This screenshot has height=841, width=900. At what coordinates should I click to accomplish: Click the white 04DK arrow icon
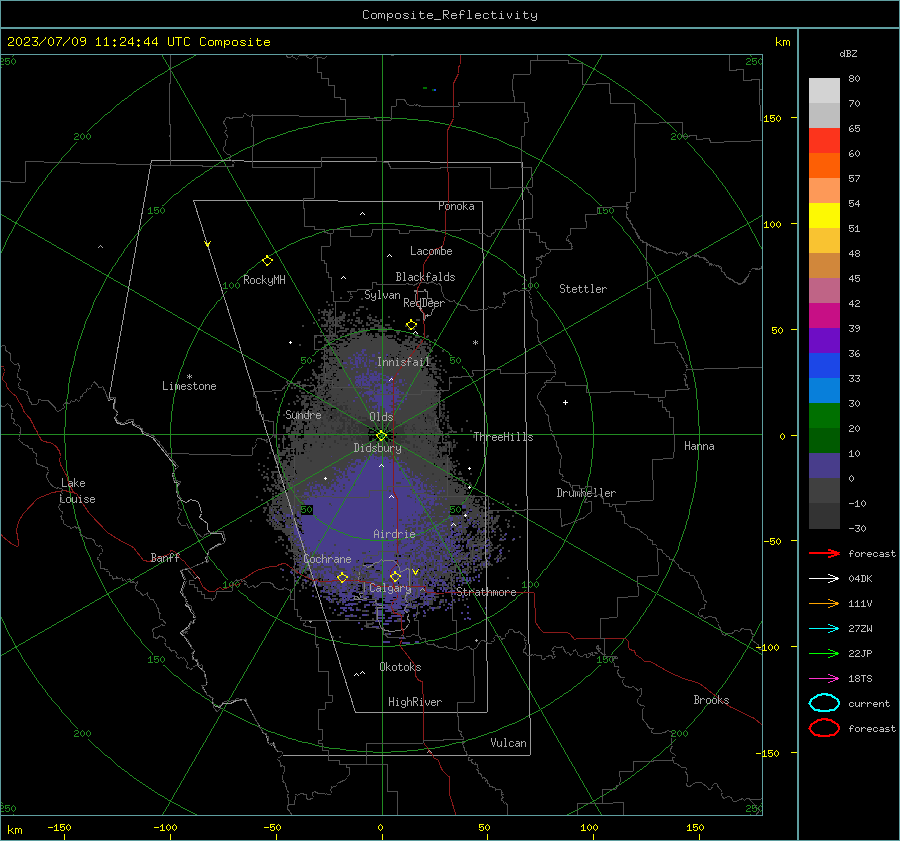click(x=824, y=579)
